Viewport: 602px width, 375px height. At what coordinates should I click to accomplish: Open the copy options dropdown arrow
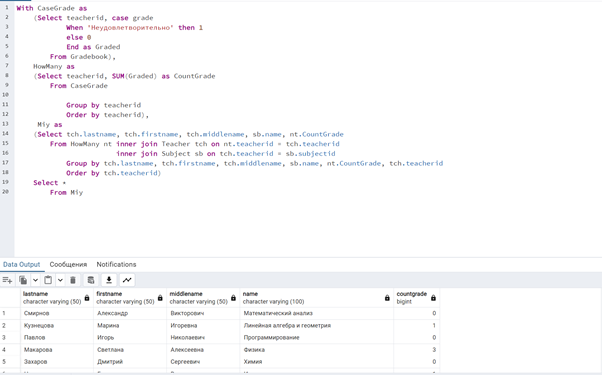click(35, 280)
